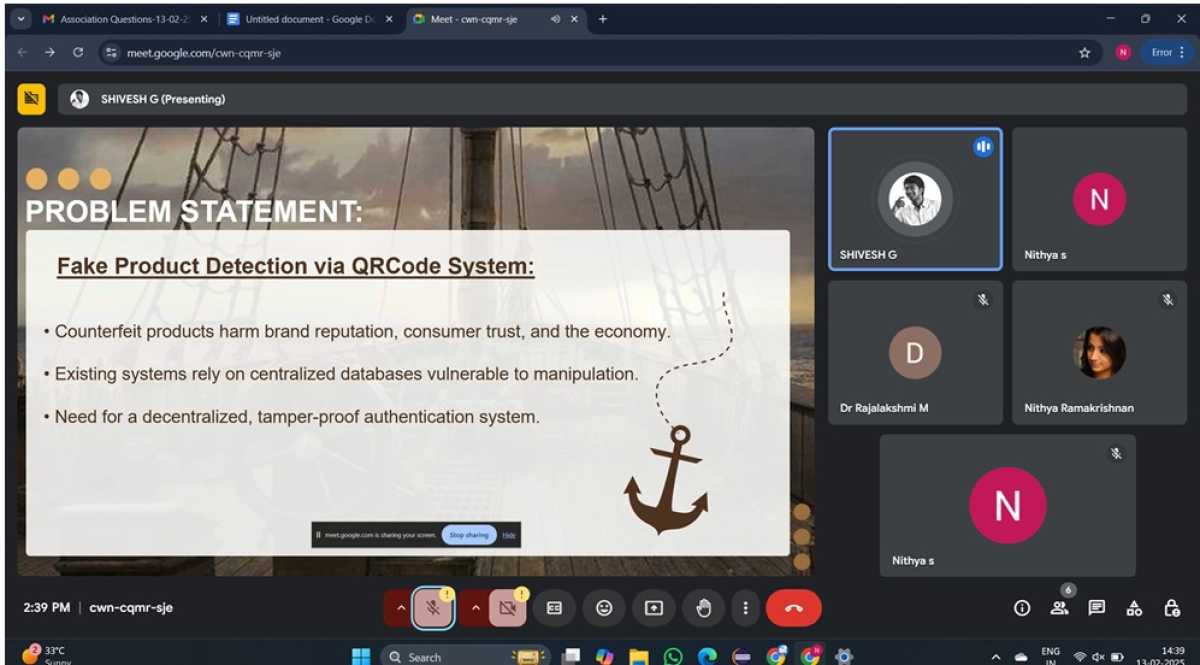The width and height of the screenshot is (1200, 665).
Task: Go forward in browser
Action: click(50, 52)
